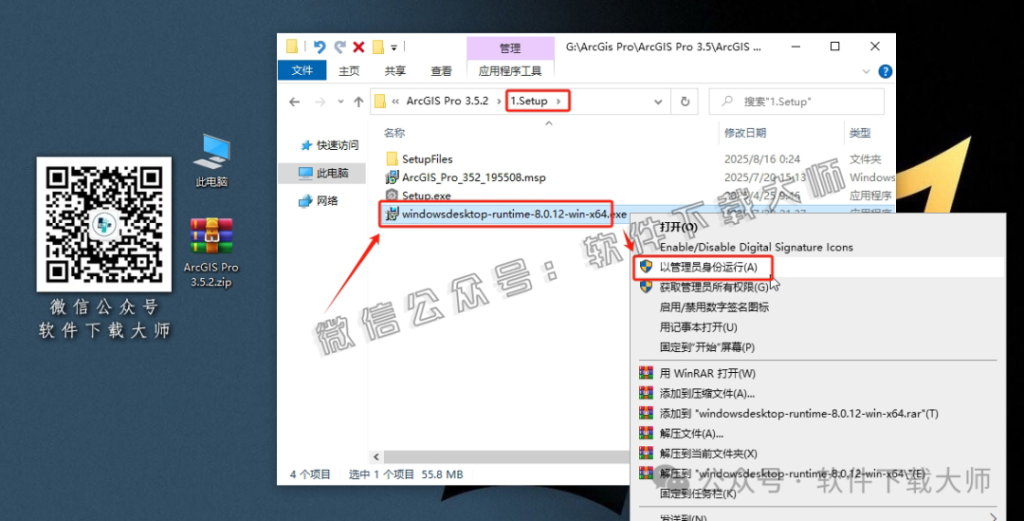Go forward with the forward arrow

[320, 101]
